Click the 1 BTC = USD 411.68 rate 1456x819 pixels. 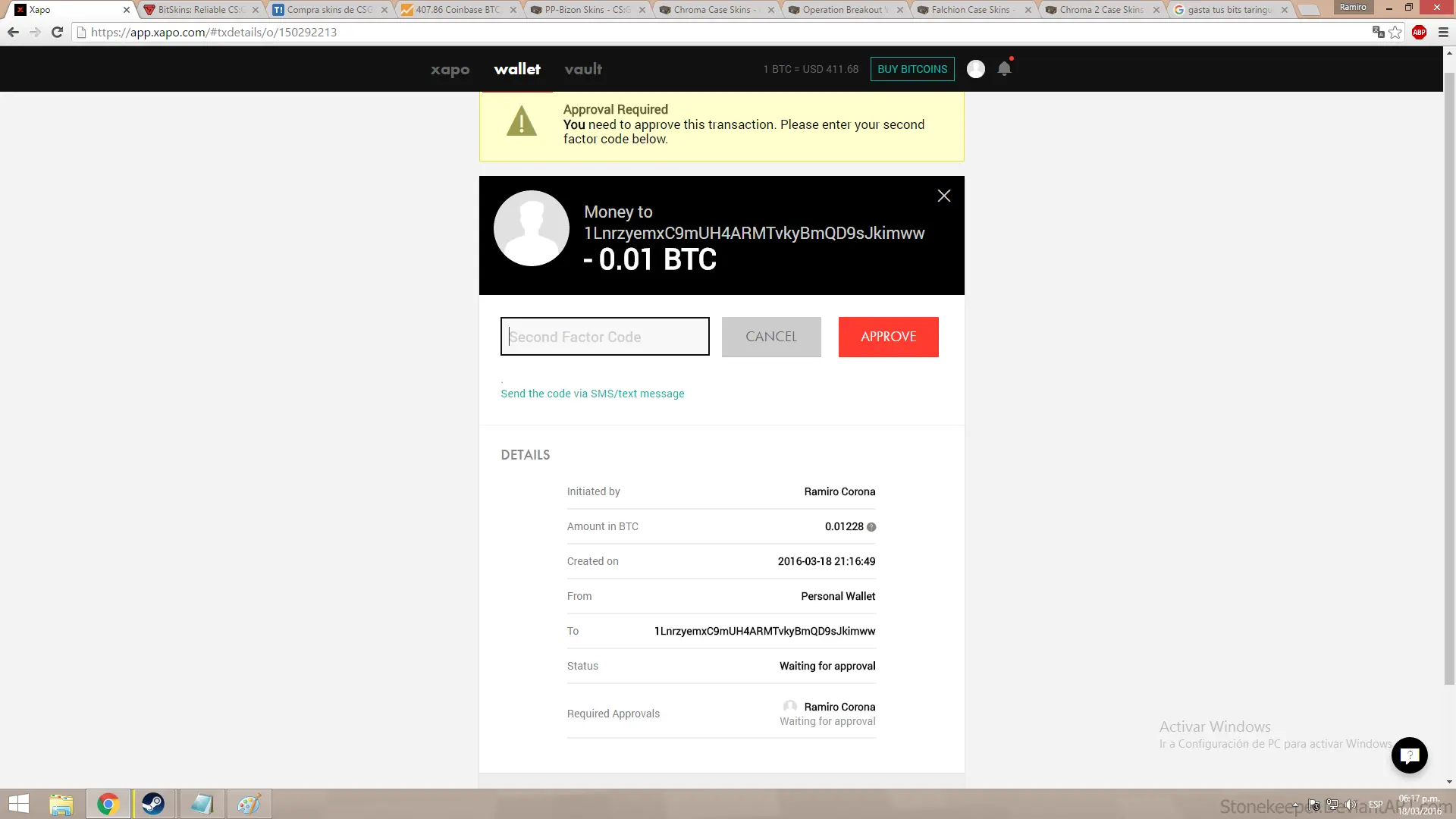pos(811,69)
